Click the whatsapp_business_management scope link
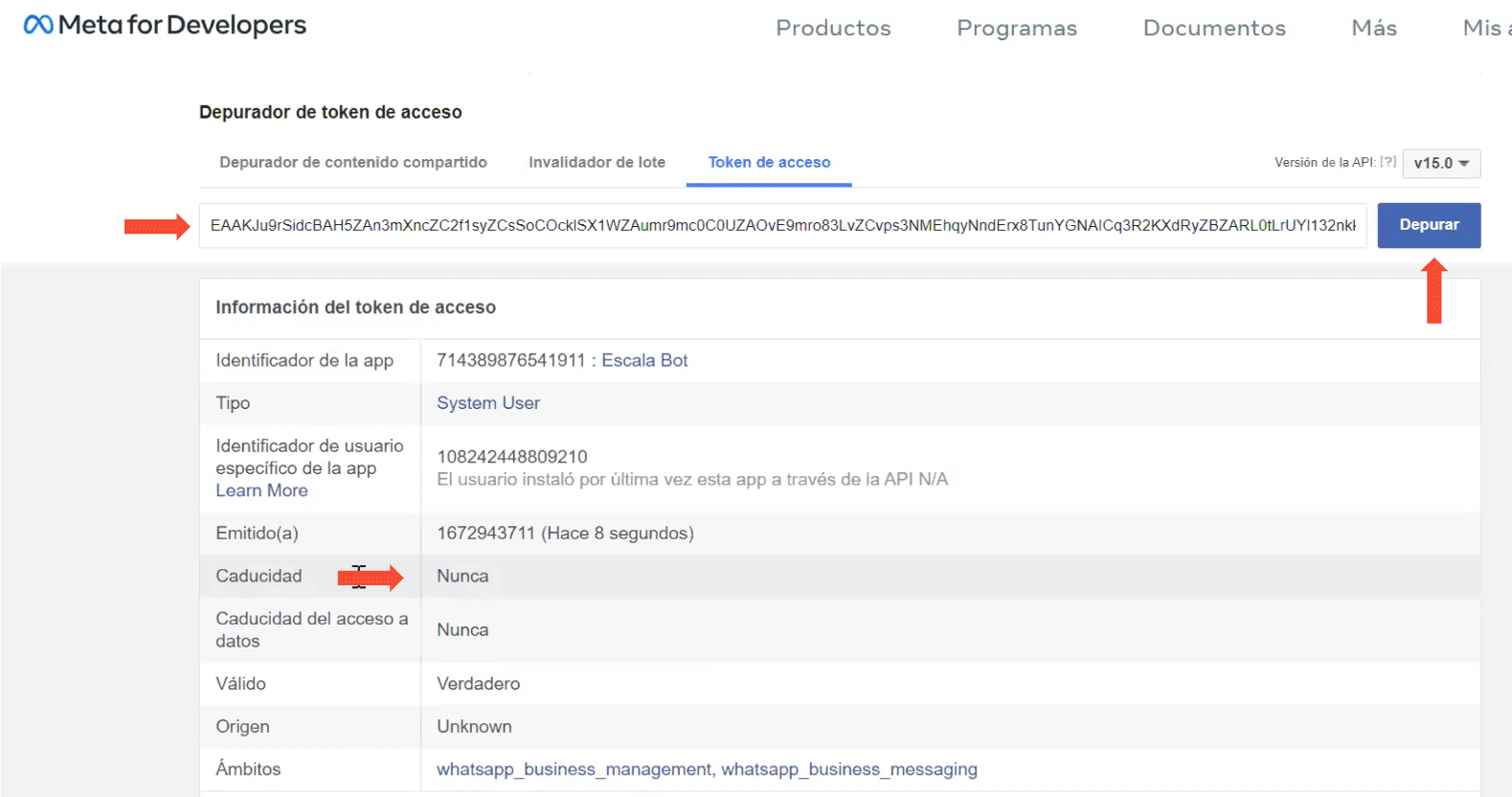Image resolution: width=1512 pixels, height=797 pixels. [575, 769]
